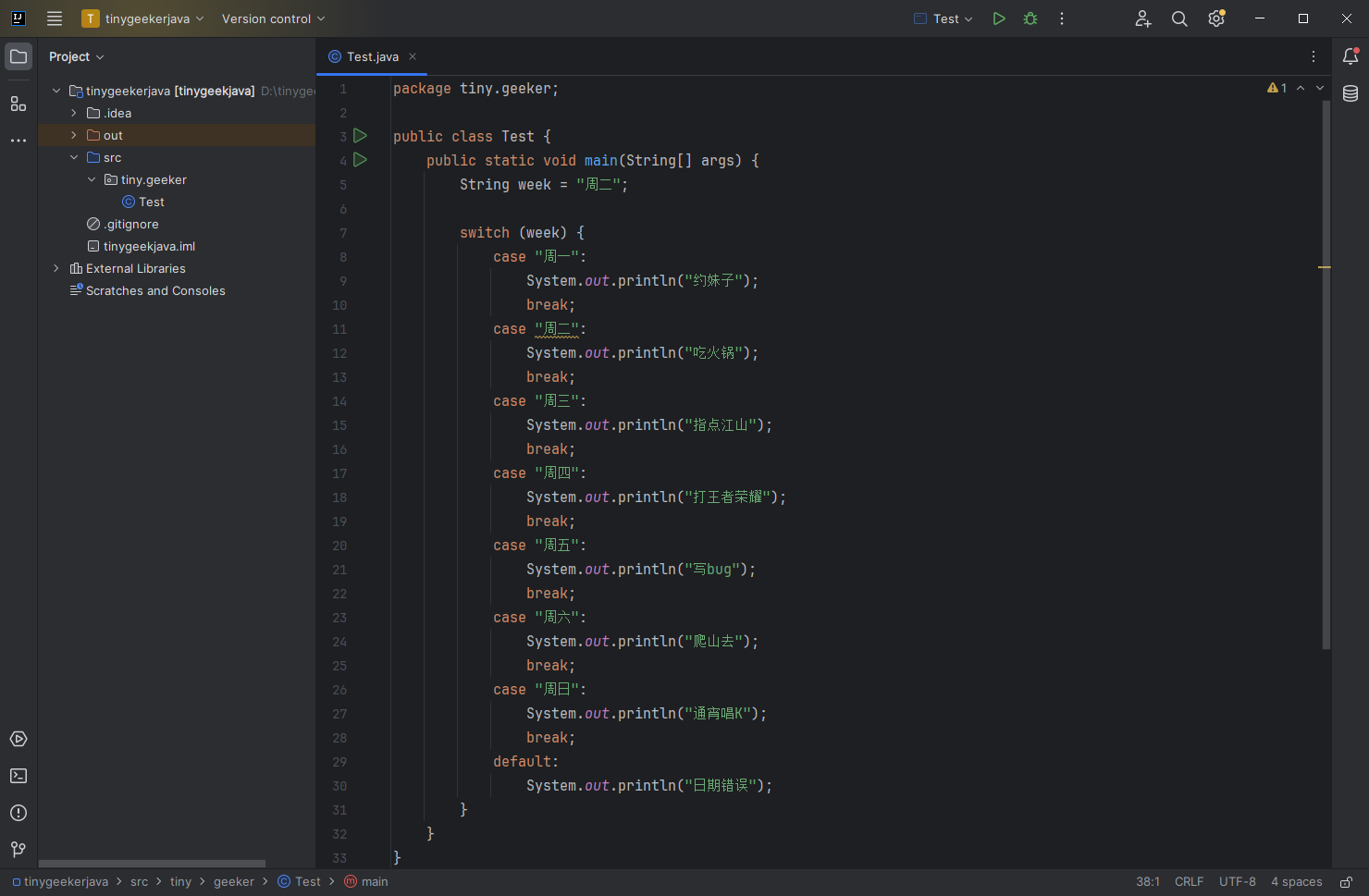Click the warning indicator showing 1 problem
Screen dimensions: 1369x896
pos(1277,88)
